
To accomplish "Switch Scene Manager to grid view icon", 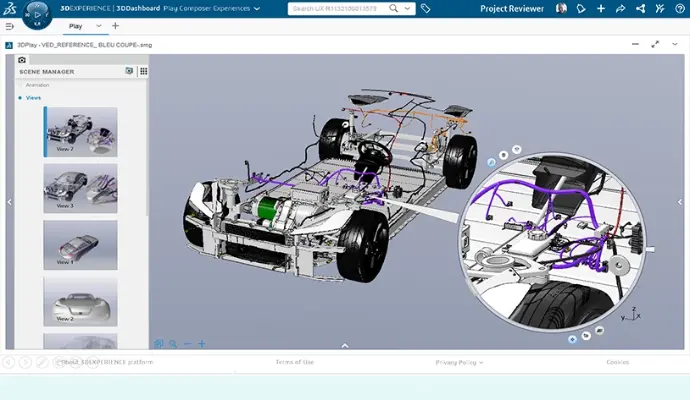I will (x=143, y=71).
